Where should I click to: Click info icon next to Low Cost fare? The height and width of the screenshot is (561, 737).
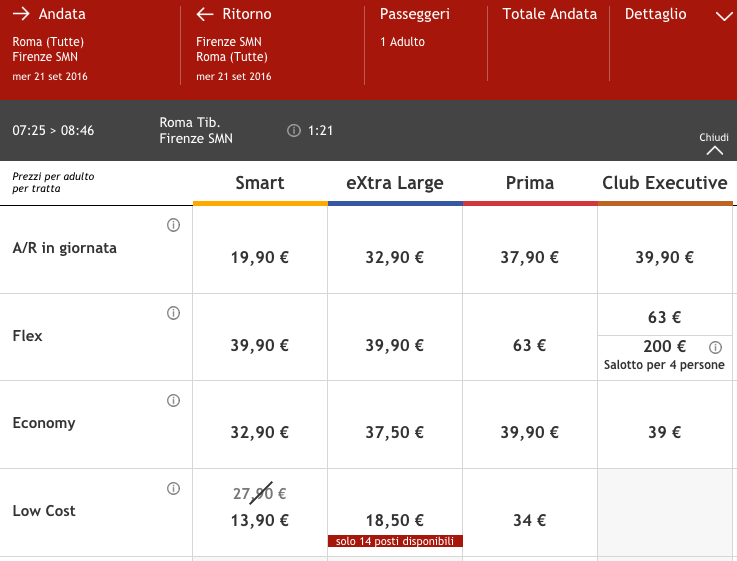173,489
